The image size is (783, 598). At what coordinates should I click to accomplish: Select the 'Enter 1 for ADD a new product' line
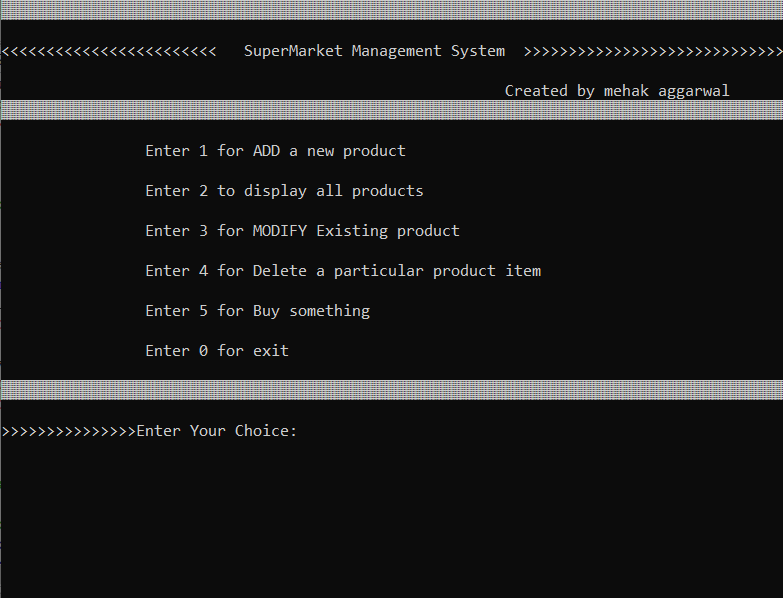click(275, 151)
